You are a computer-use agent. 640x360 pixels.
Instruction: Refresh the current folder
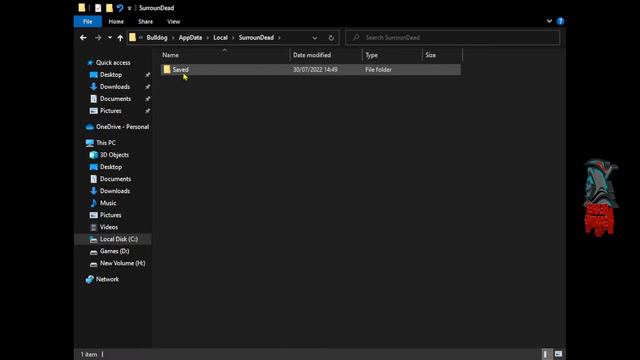pos(331,38)
